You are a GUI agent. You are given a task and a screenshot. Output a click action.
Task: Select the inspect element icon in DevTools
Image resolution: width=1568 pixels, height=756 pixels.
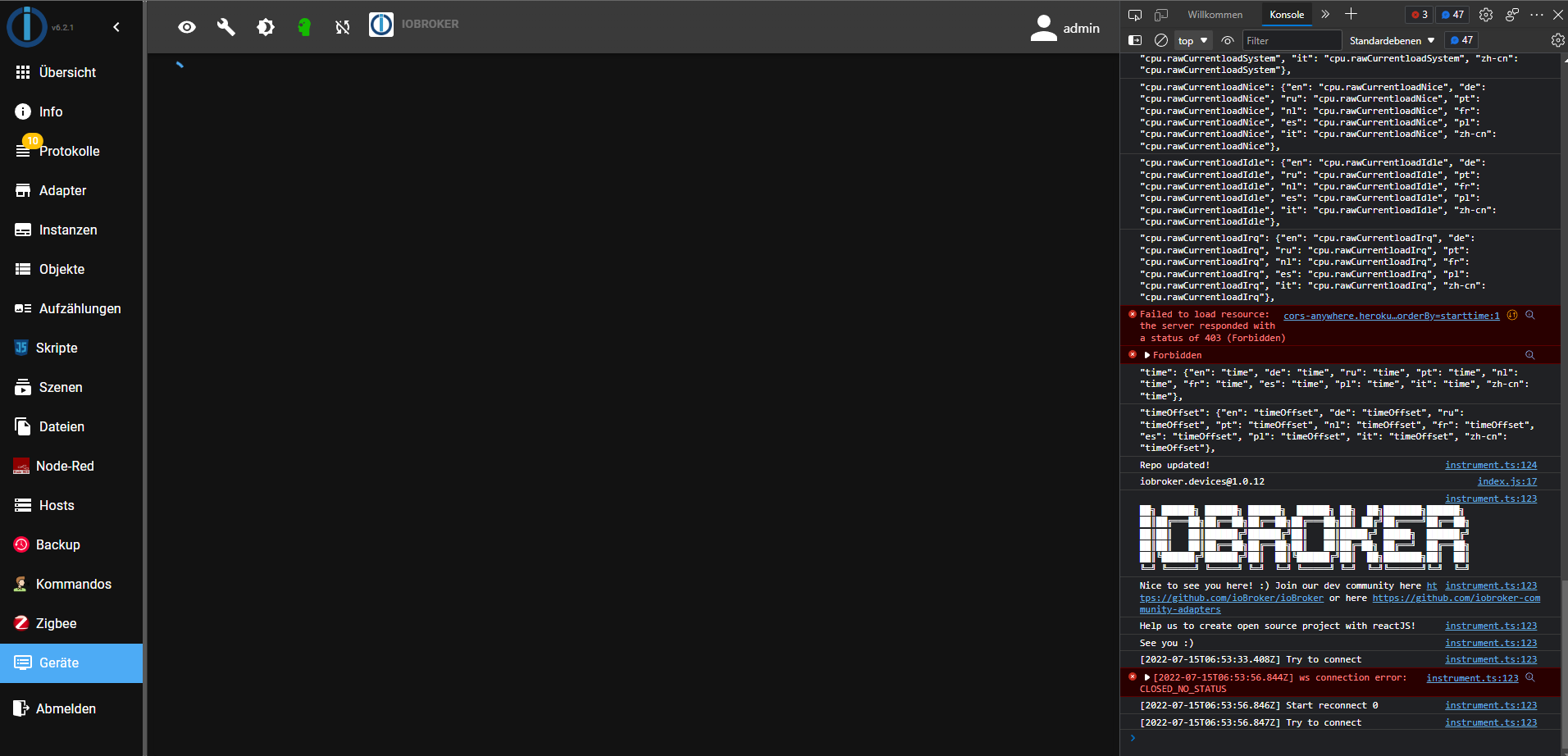[1135, 14]
